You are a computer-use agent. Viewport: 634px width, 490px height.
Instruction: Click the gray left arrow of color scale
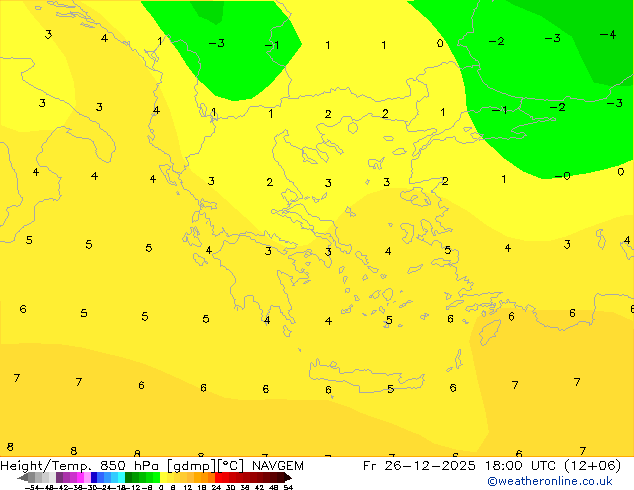point(23,478)
